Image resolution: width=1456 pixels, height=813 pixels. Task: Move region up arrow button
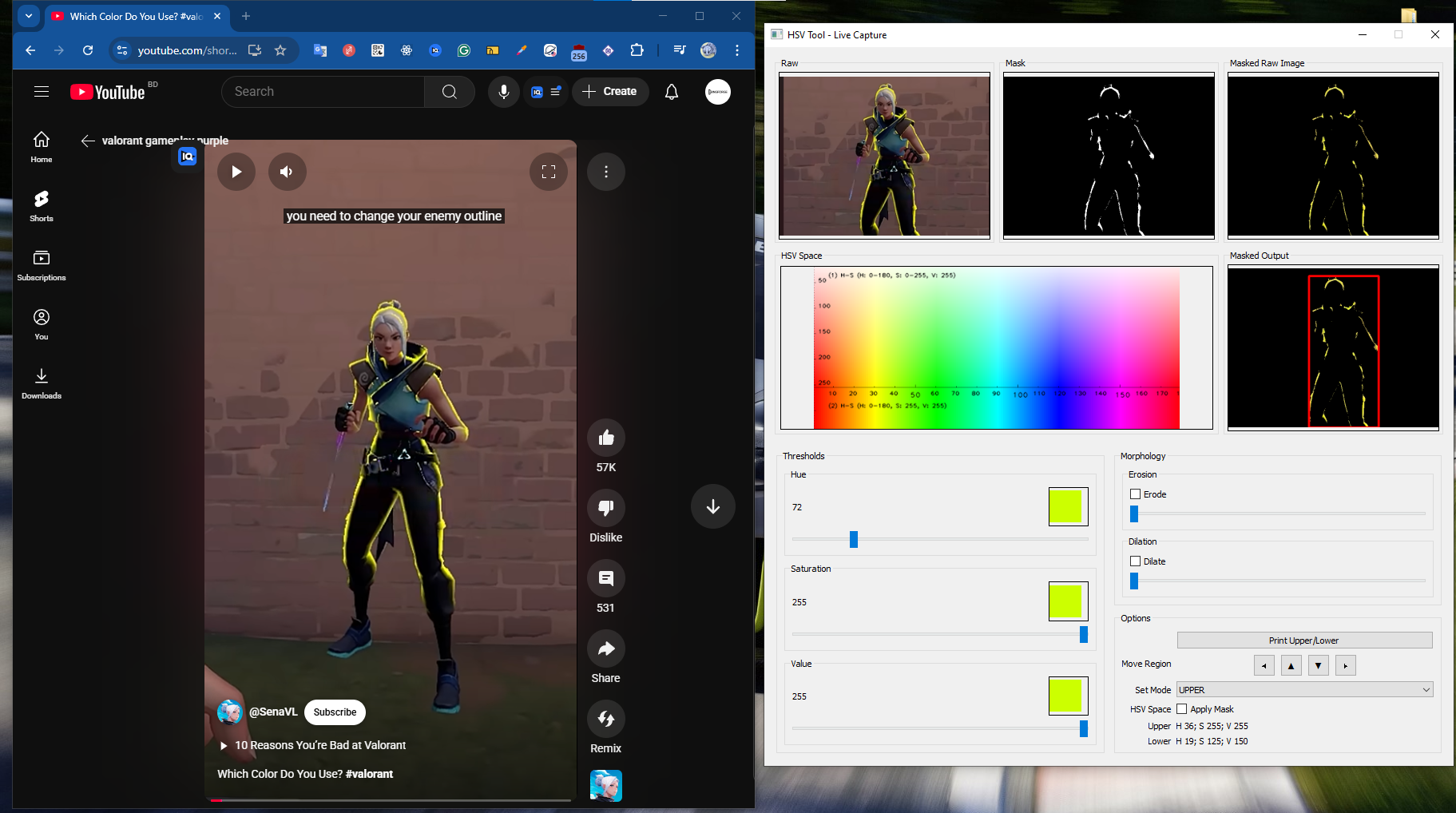[1291, 665]
